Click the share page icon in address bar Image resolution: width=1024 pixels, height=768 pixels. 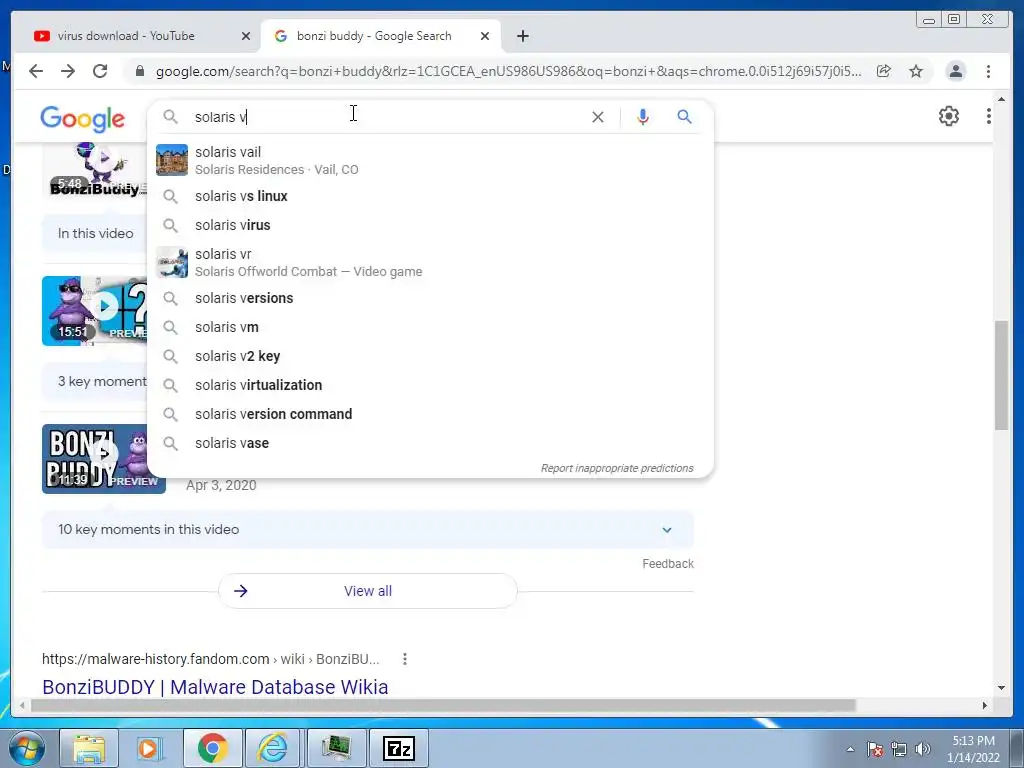pyautogui.click(x=884, y=71)
